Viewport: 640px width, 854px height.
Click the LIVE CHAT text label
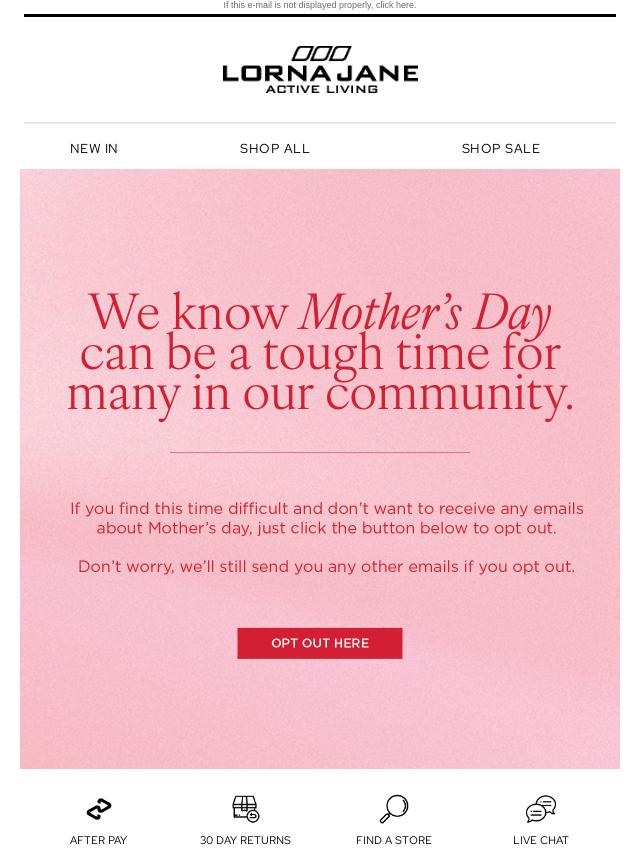pos(540,840)
